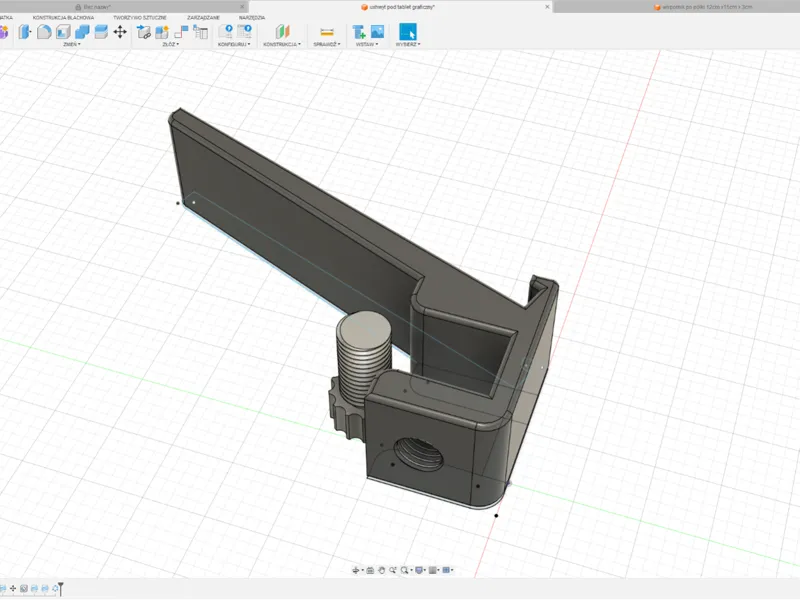Click the threaded hole on the clamp
This screenshot has width=800, height=600.
(419, 452)
